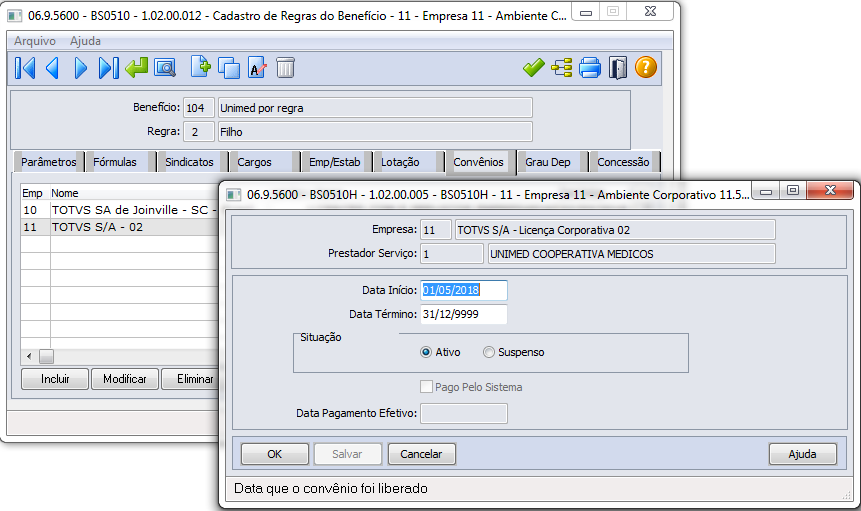
Task: Click grid scrollbar left arrow
Action: 29,357
